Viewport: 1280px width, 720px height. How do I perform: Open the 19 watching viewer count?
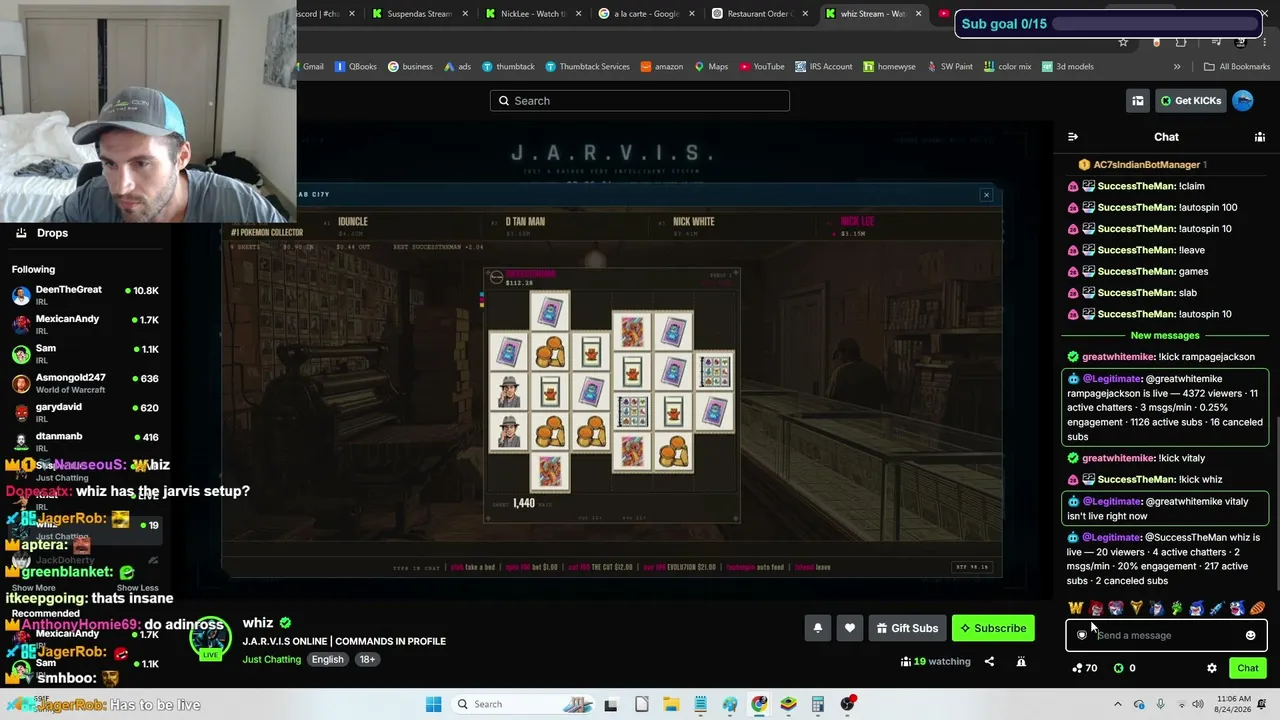pyautogui.click(x=936, y=661)
